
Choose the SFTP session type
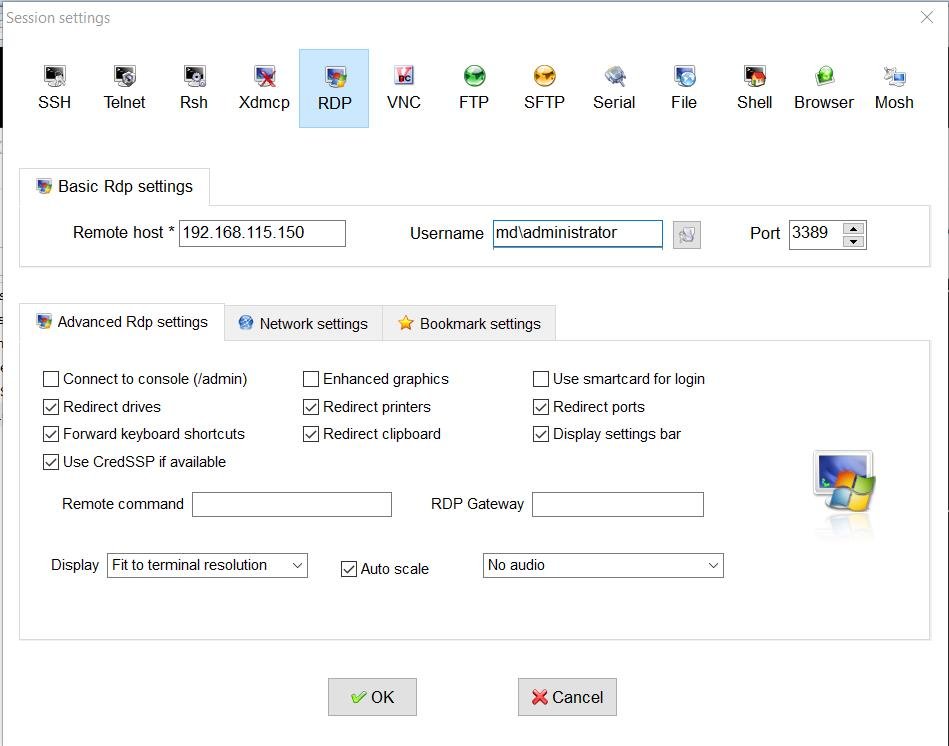(544, 88)
